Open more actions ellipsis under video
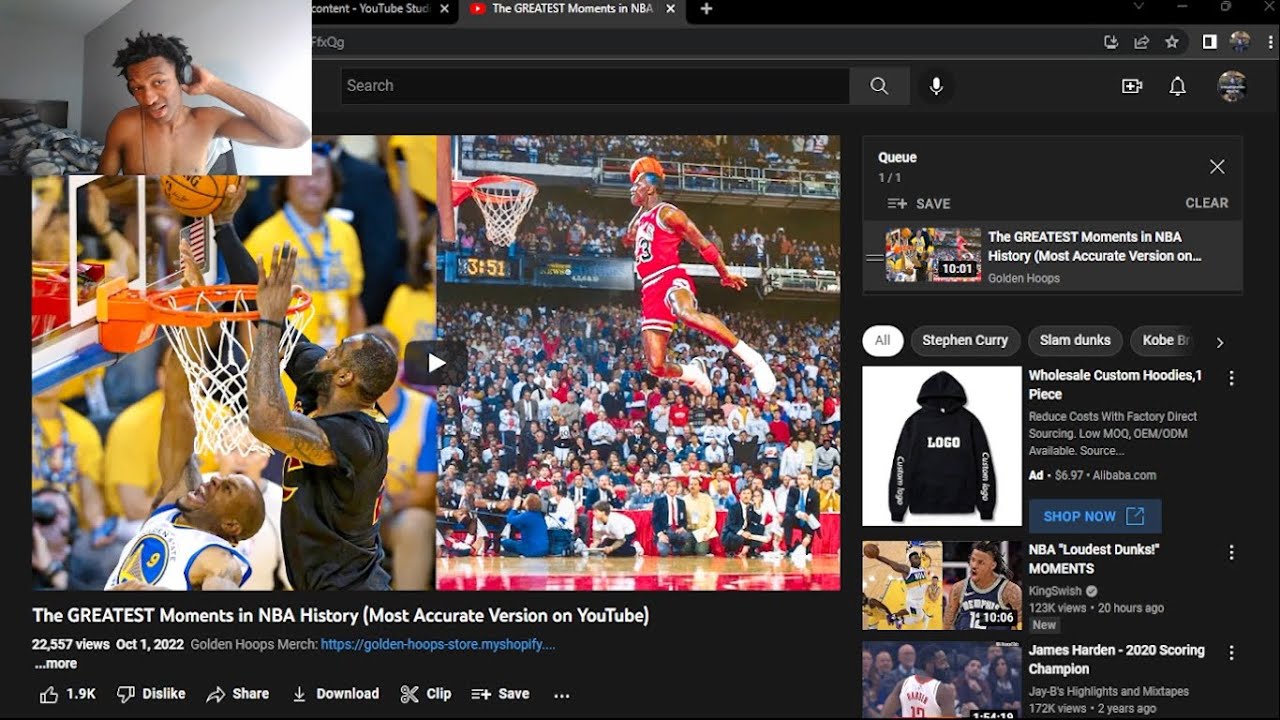Screen dimensions: 1280x720 click(x=562, y=694)
